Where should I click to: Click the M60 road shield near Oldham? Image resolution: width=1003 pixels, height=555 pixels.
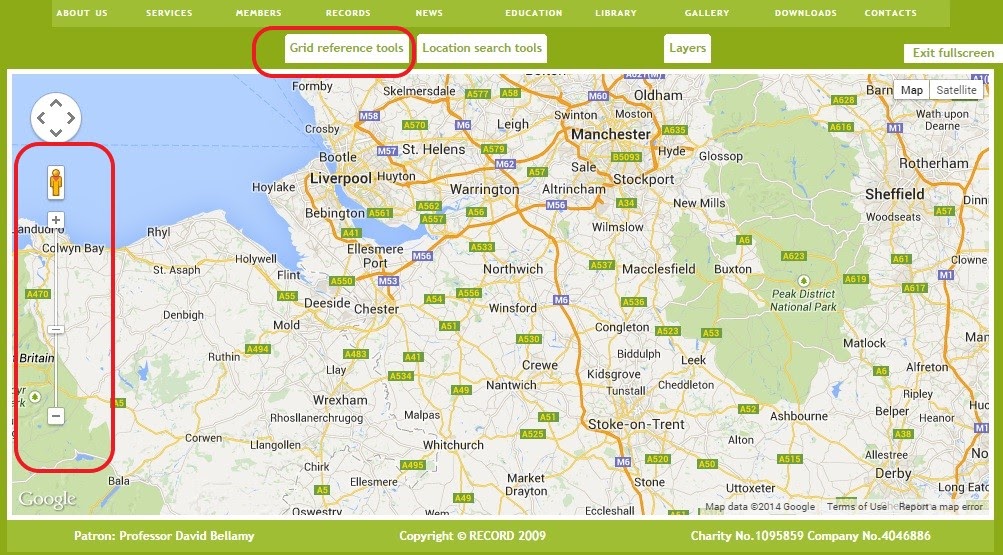[x=597, y=96]
